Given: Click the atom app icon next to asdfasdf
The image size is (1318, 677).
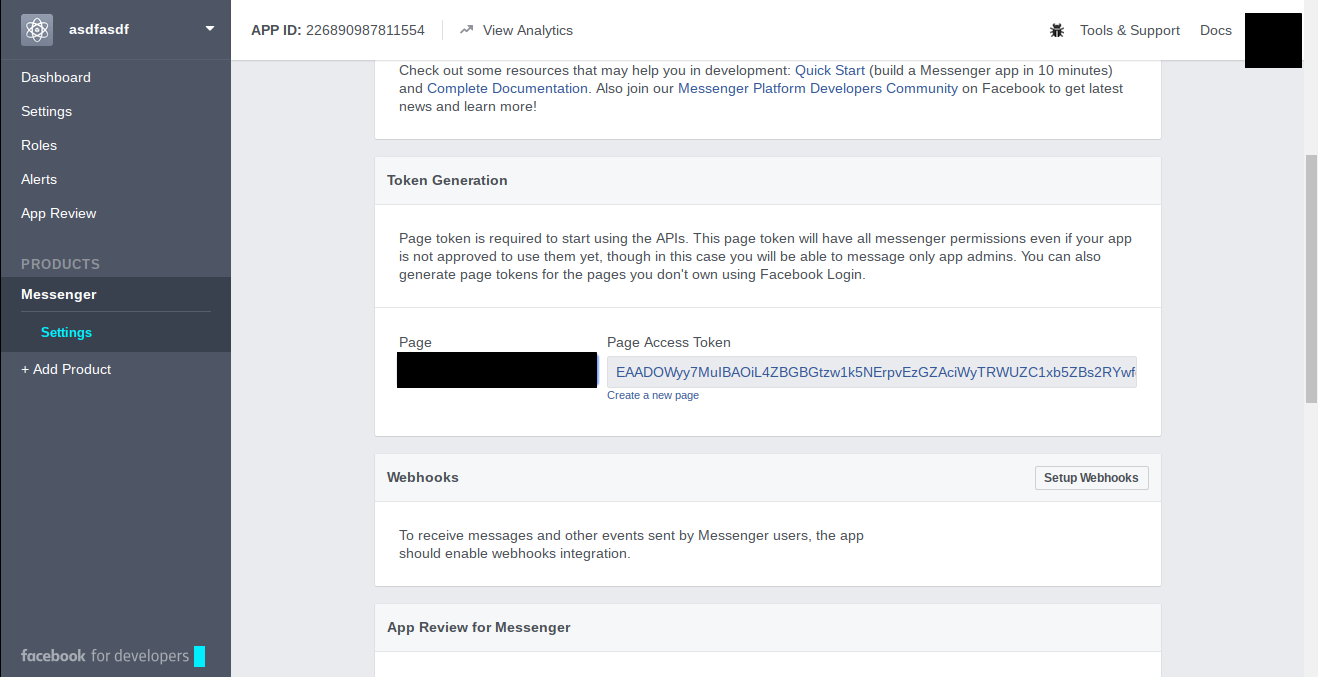Looking at the screenshot, I should click(x=37, y=30).
